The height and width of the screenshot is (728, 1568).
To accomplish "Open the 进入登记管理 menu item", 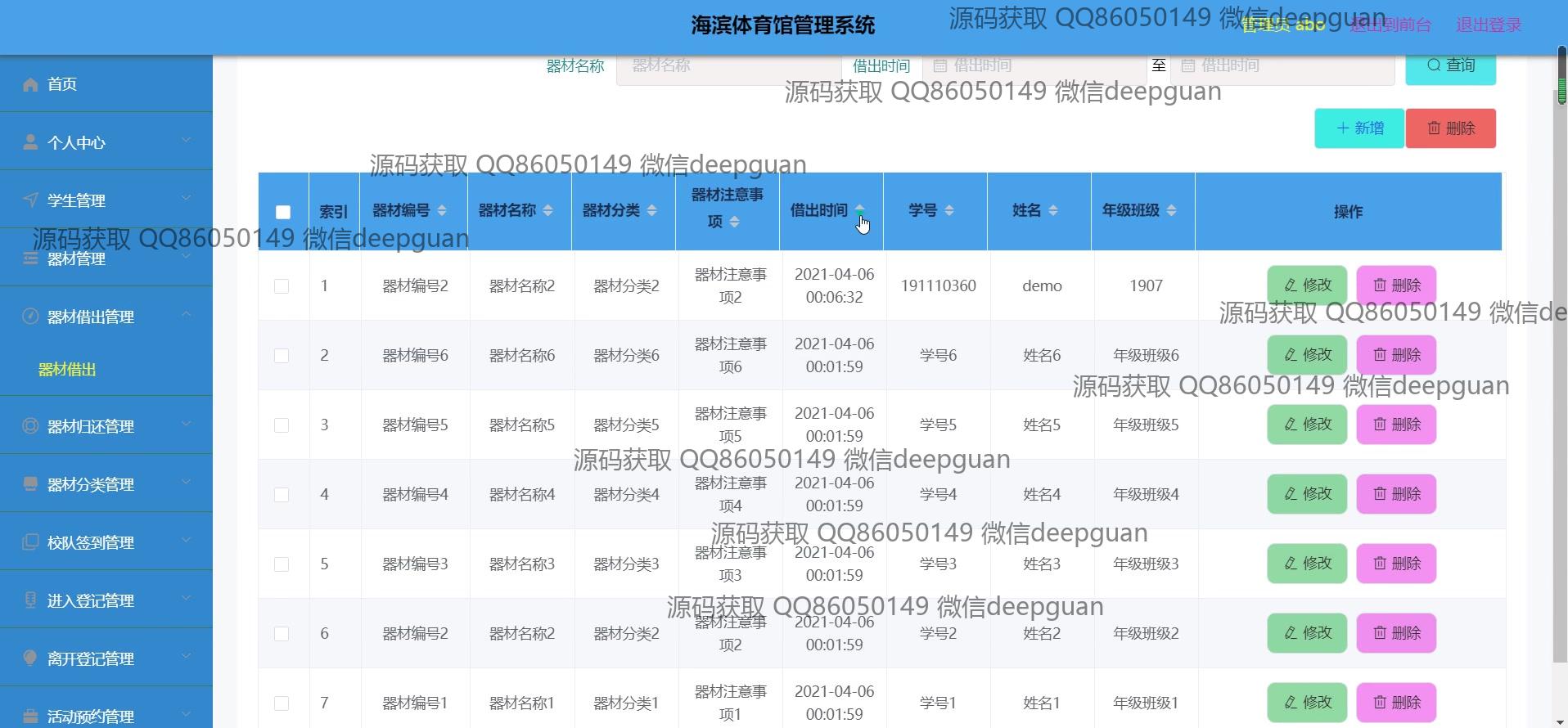I will tap(90, 600).
